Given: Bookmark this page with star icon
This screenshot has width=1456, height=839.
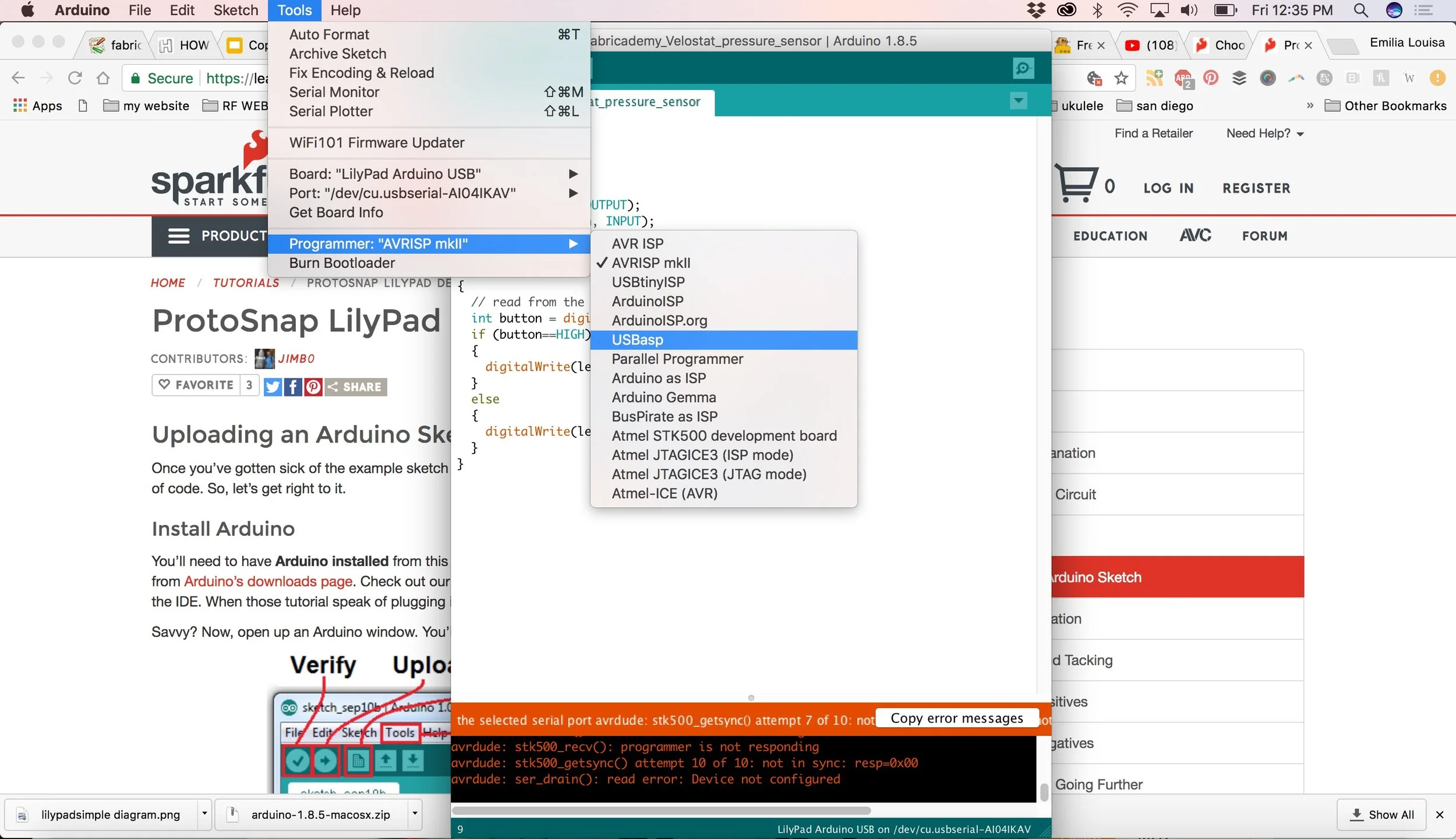Looking at the screenshot, I should coord(1121,77).
